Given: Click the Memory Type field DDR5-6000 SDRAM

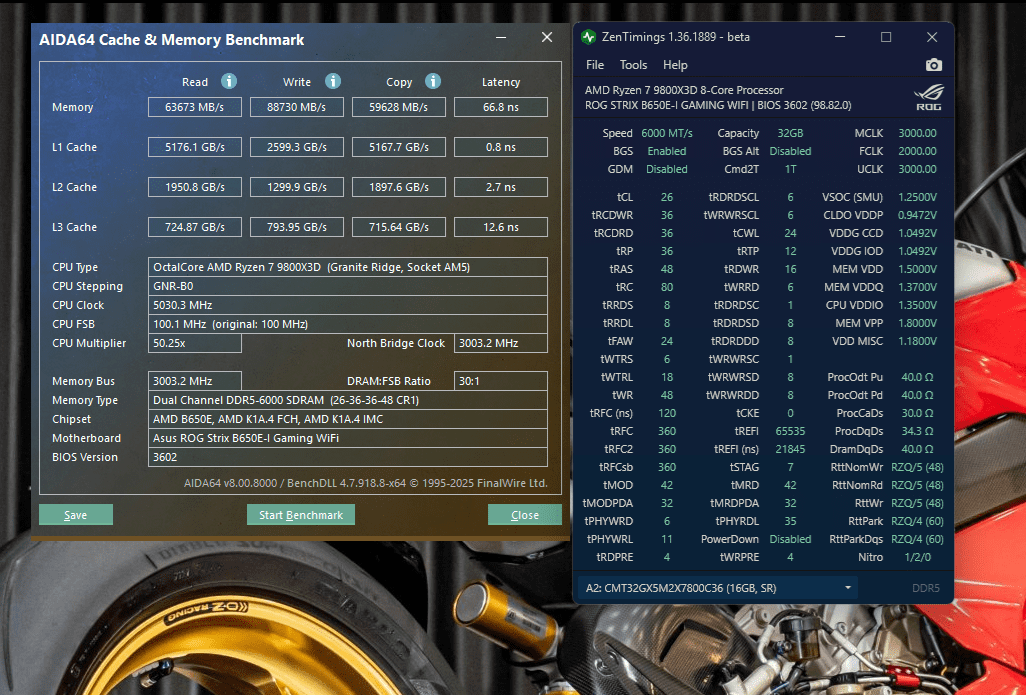Looking at the screenshot, I should [x=348, y=400].
